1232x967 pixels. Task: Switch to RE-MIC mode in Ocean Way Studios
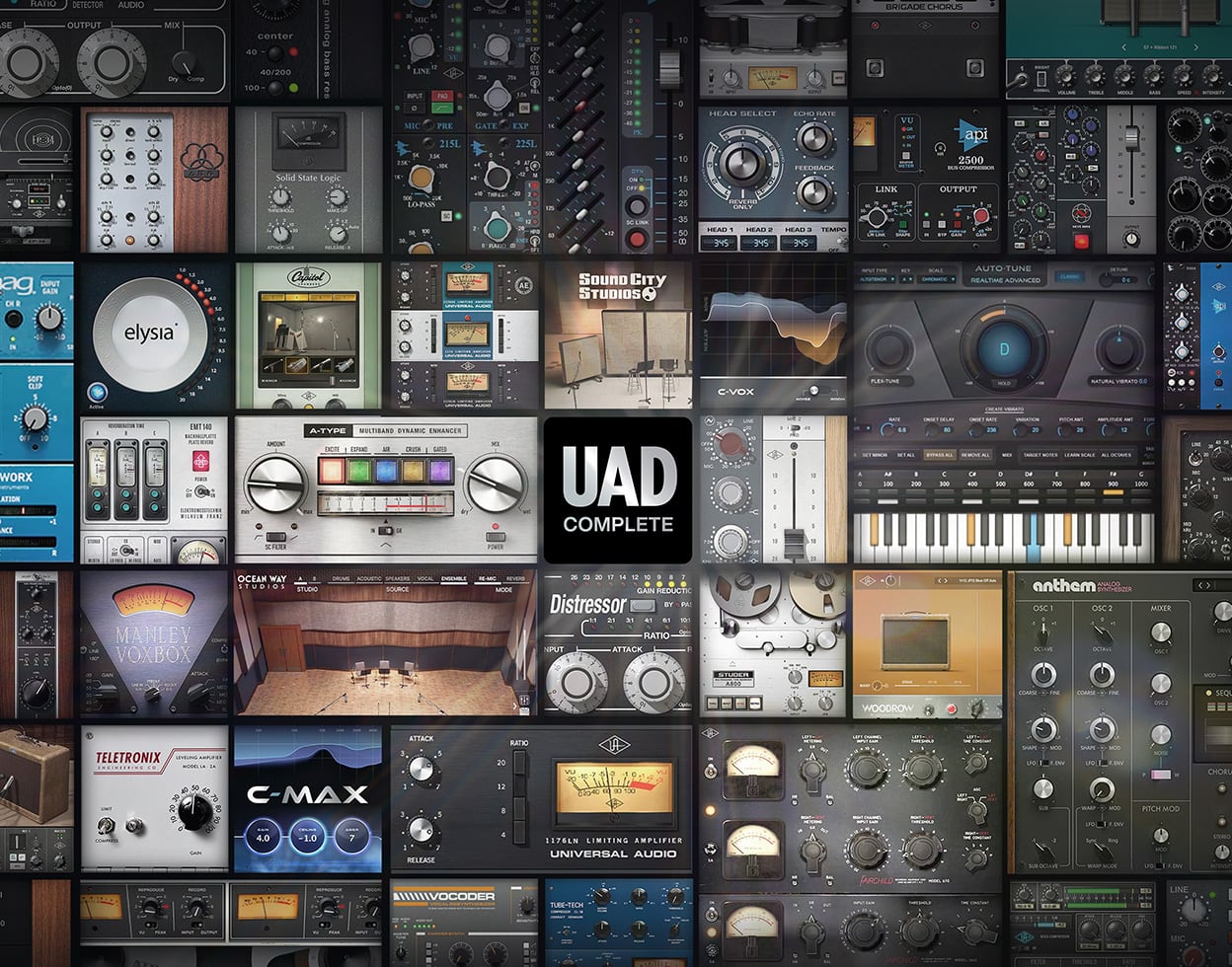point(487,578)
